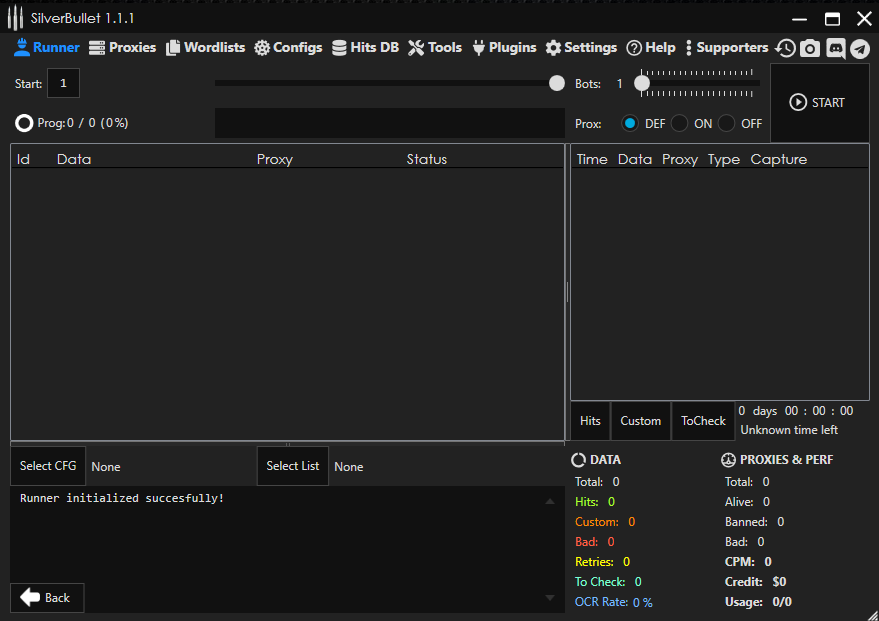
Task: Click the 'Alive:' label
Action: click(739, 502)
